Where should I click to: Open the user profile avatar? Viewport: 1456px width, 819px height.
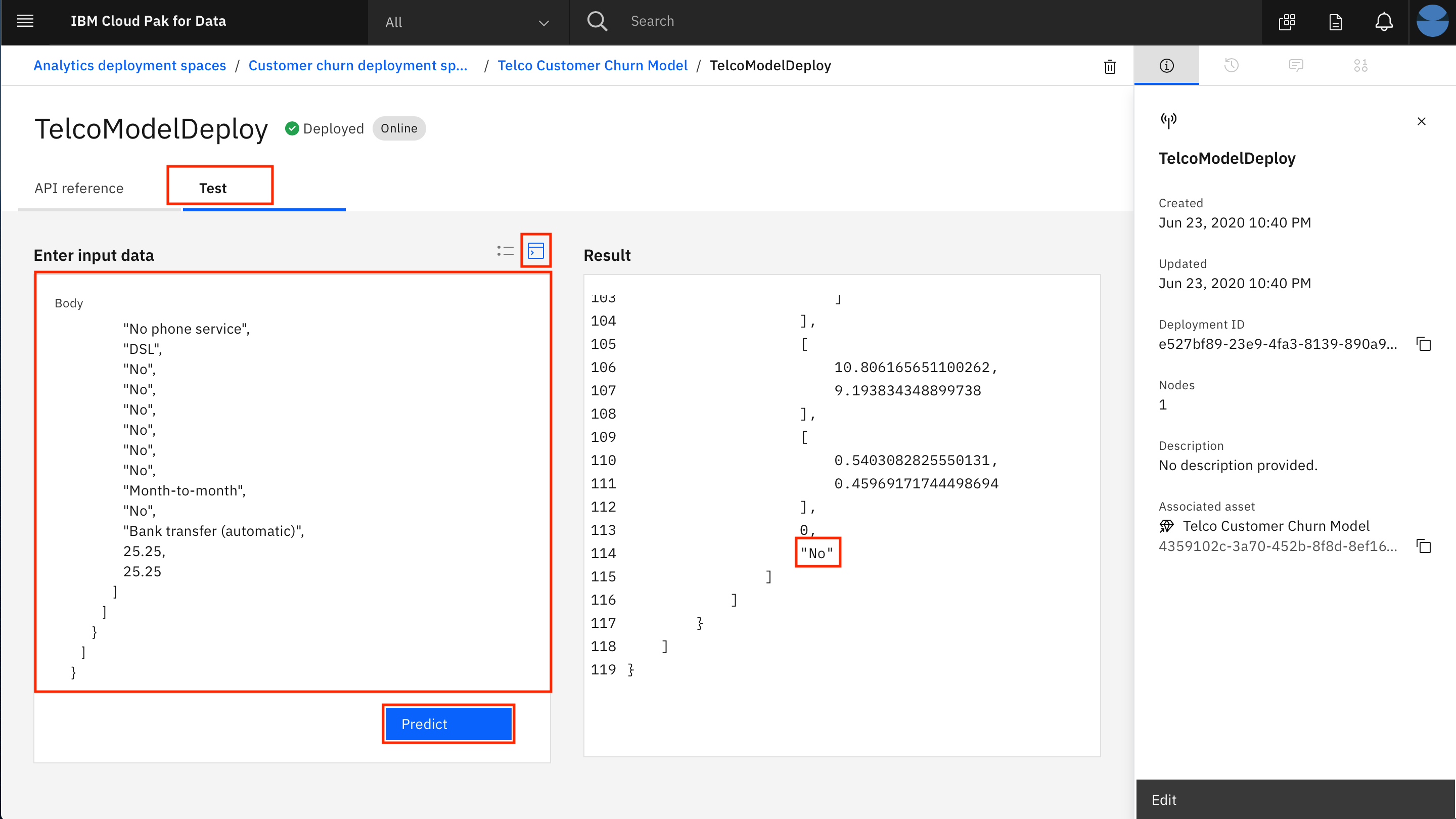click(1432, 21)
